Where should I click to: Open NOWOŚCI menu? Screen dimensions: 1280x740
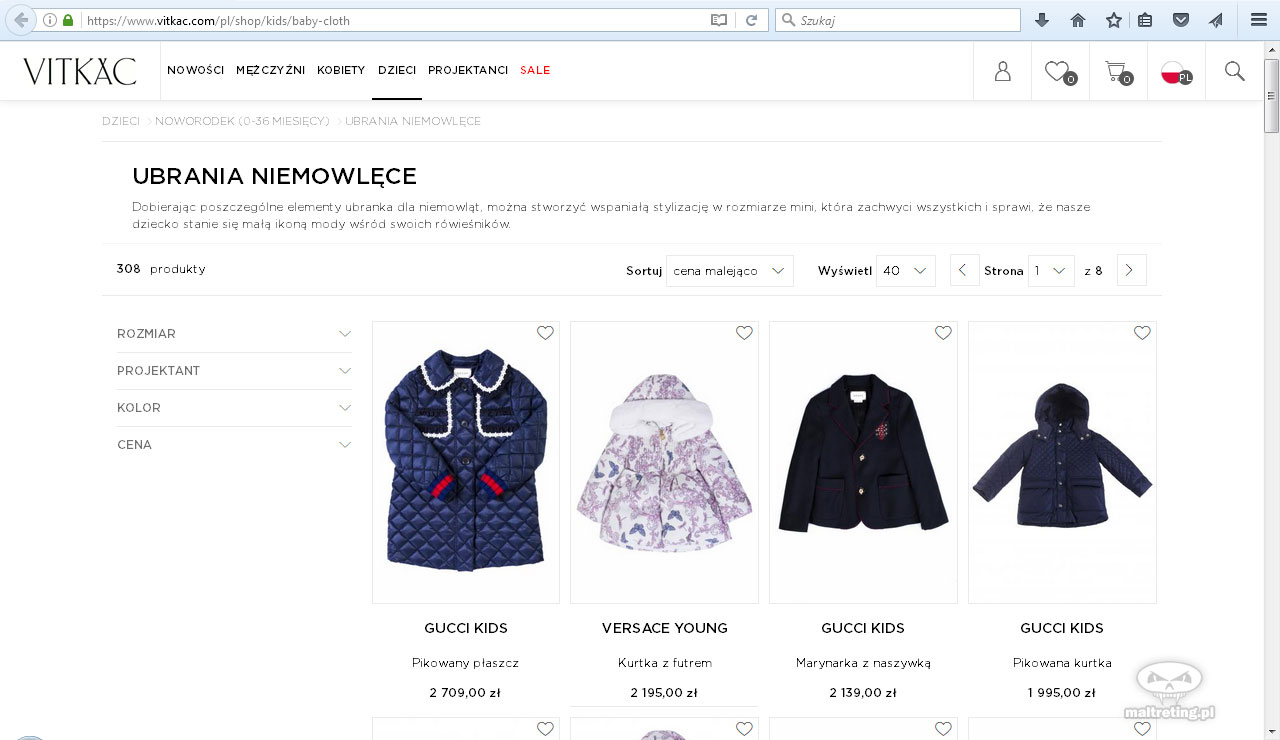point(196,71)
